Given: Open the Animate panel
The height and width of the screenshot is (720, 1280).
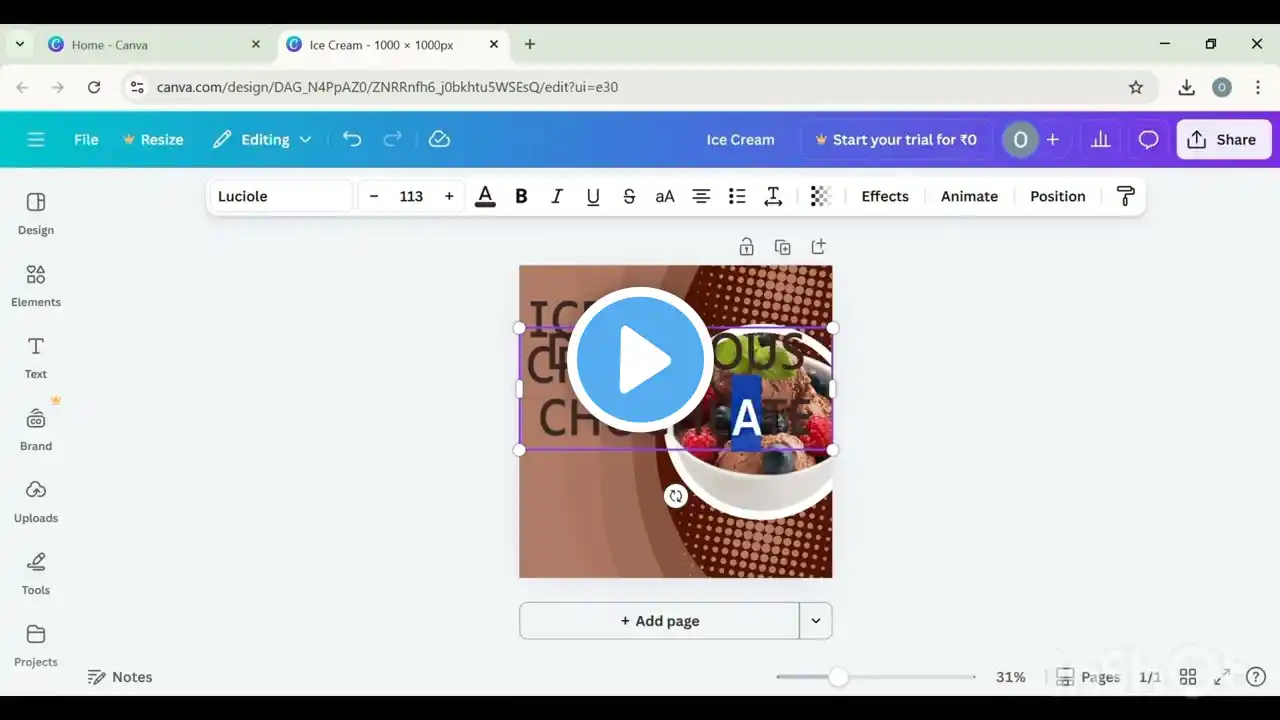Looking at the screenshot, I should [x=969, y=196].
